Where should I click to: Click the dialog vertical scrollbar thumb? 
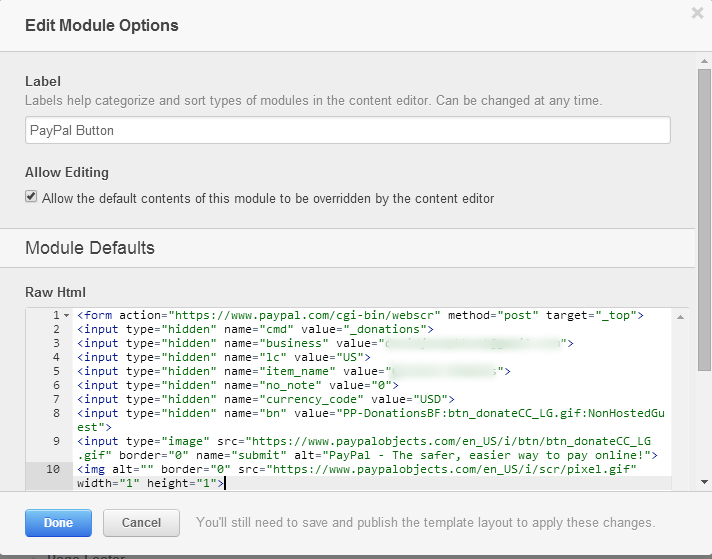[704, 219]
